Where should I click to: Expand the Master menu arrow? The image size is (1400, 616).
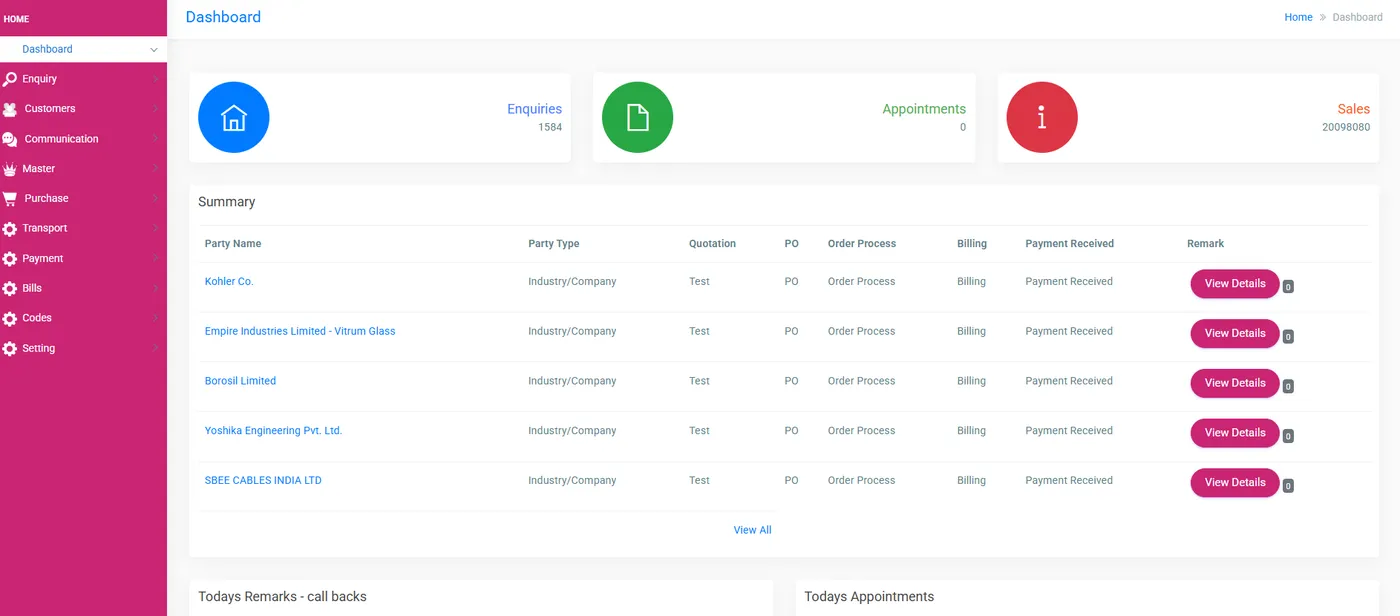pos(156,169)
